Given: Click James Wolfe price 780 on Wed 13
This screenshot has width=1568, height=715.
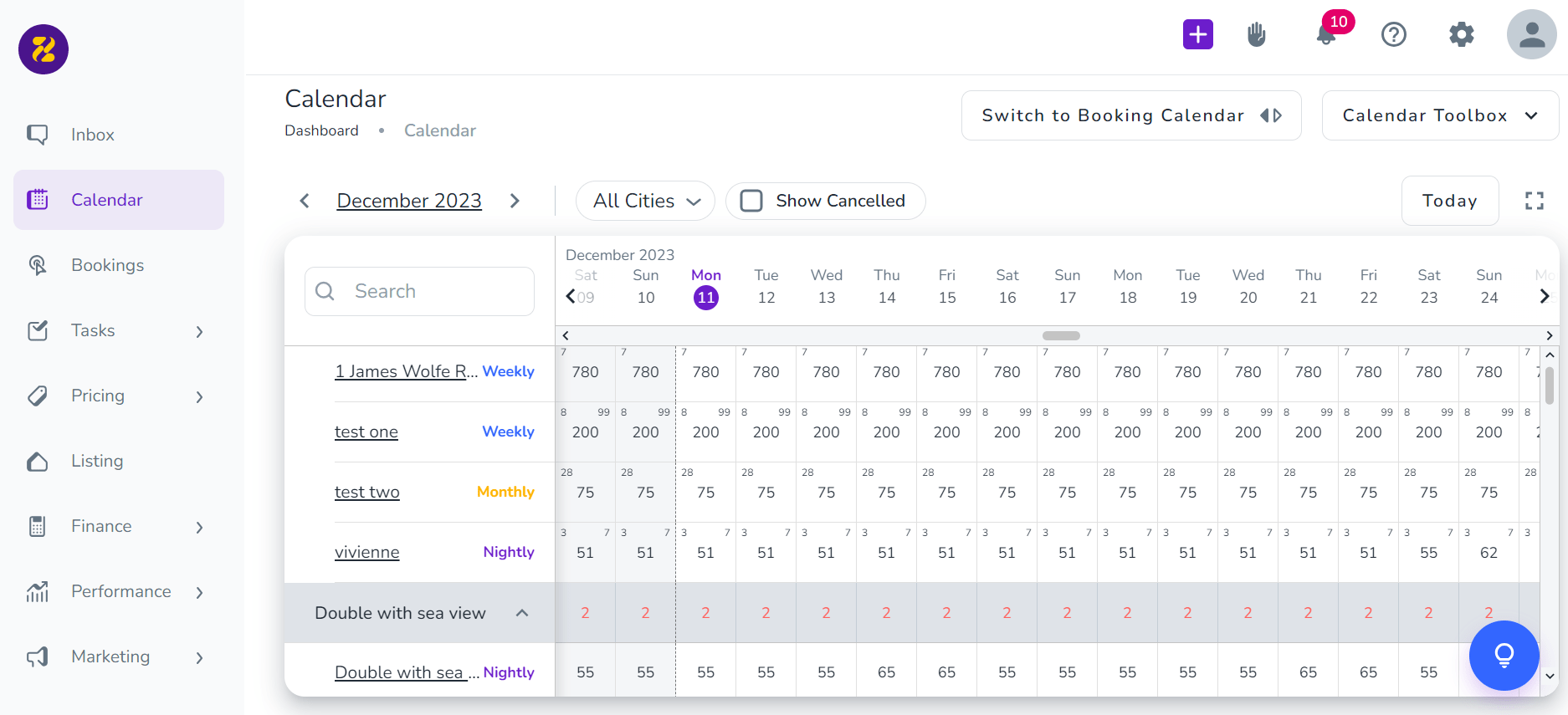Looking at the screenshot, I should [826, 372].
